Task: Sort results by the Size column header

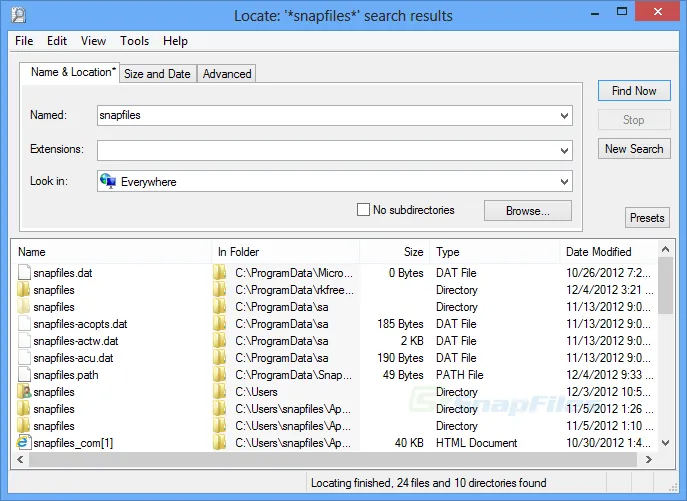Action: click(395, 252)
